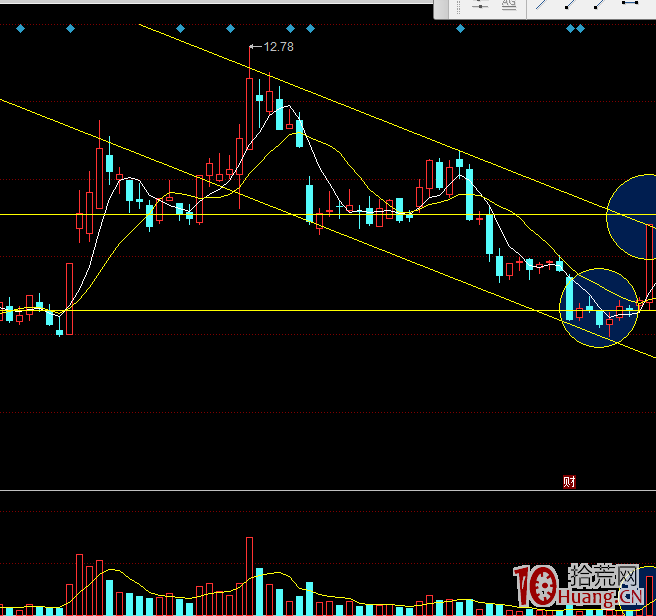The width and height of the screenshot is (656, 616).
Task: Click the leftmost blue diamond info marker
Action: point(20,28)
